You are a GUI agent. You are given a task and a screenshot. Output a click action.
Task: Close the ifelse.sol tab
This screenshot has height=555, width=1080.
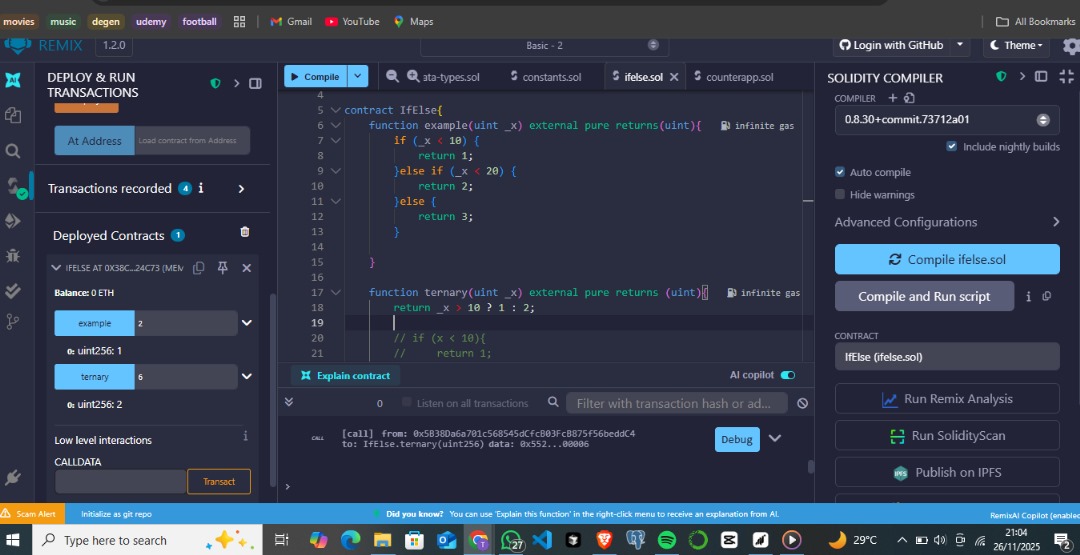click(674, 77)
